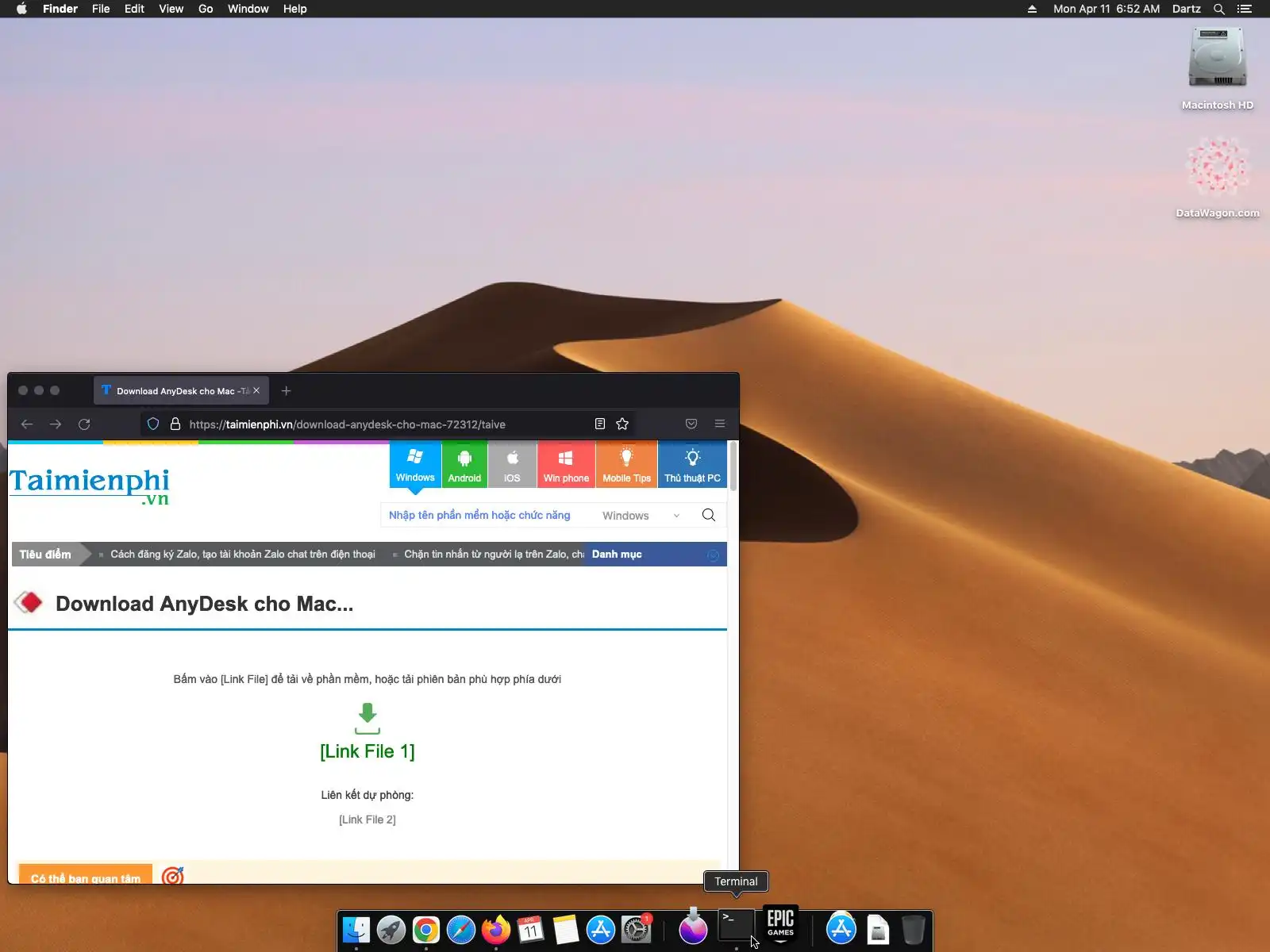
Task: Expand the Danh mục category menu
Action: click(656, 555)
